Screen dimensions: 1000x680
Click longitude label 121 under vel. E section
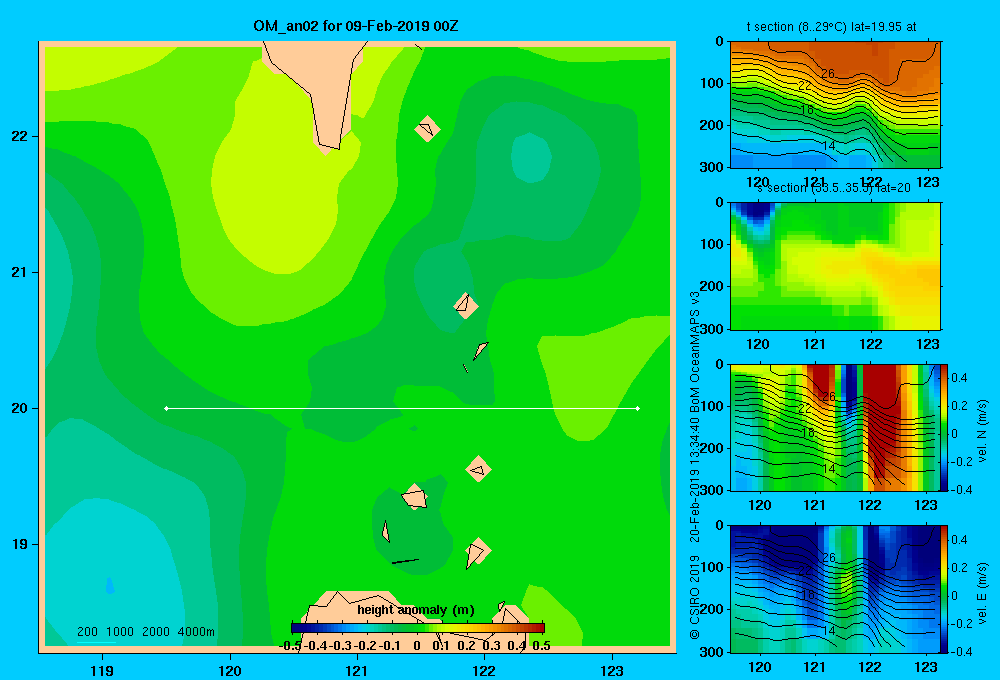[814, 667]
